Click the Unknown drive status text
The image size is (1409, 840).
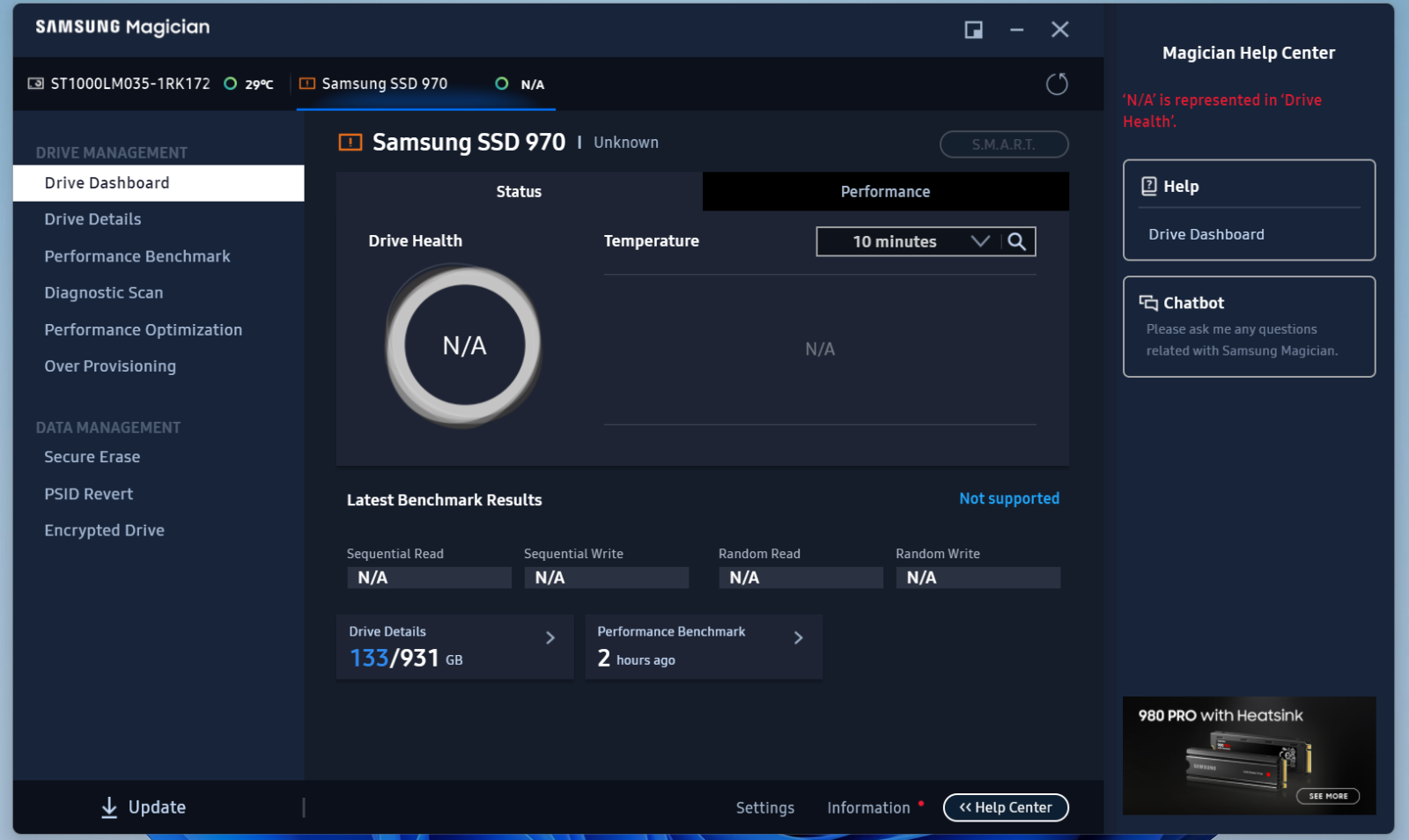click(x=626, y=143)
